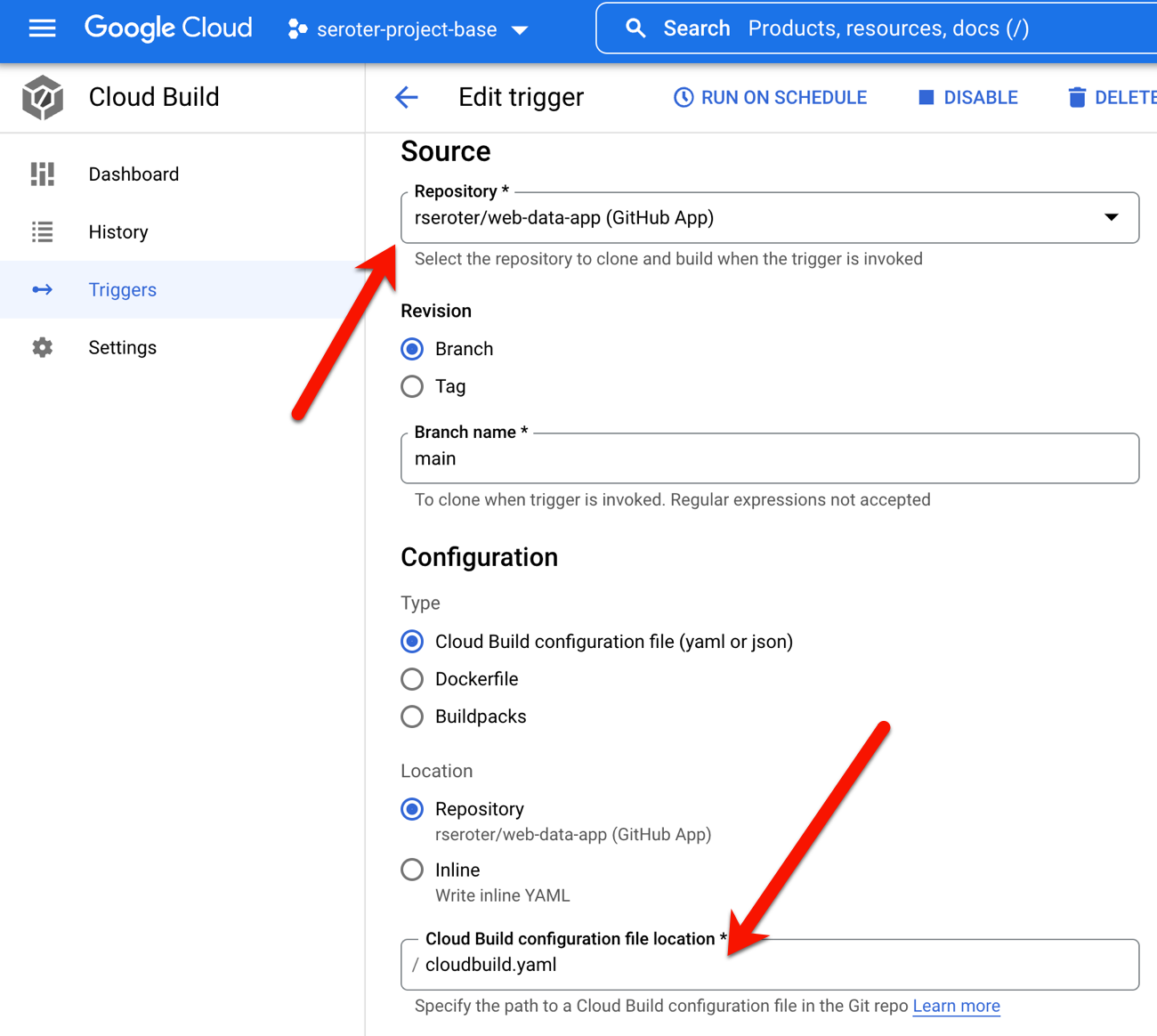The width and height of the screenshot is (1157, 1036).
Task: Click the History list icon
Action: coord(43,232)
